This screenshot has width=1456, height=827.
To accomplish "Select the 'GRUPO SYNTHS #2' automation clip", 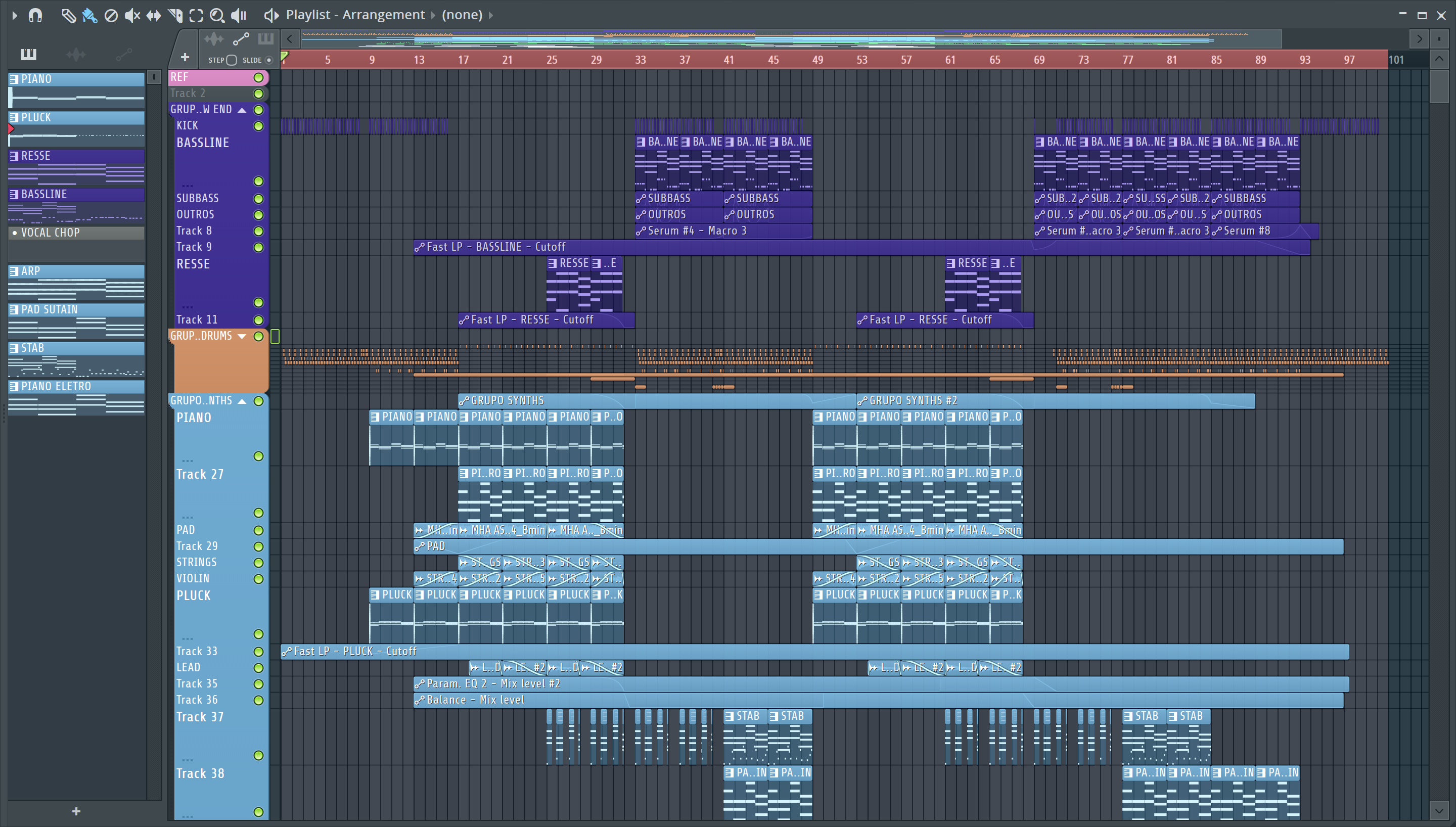I will tap(1055, 401).
